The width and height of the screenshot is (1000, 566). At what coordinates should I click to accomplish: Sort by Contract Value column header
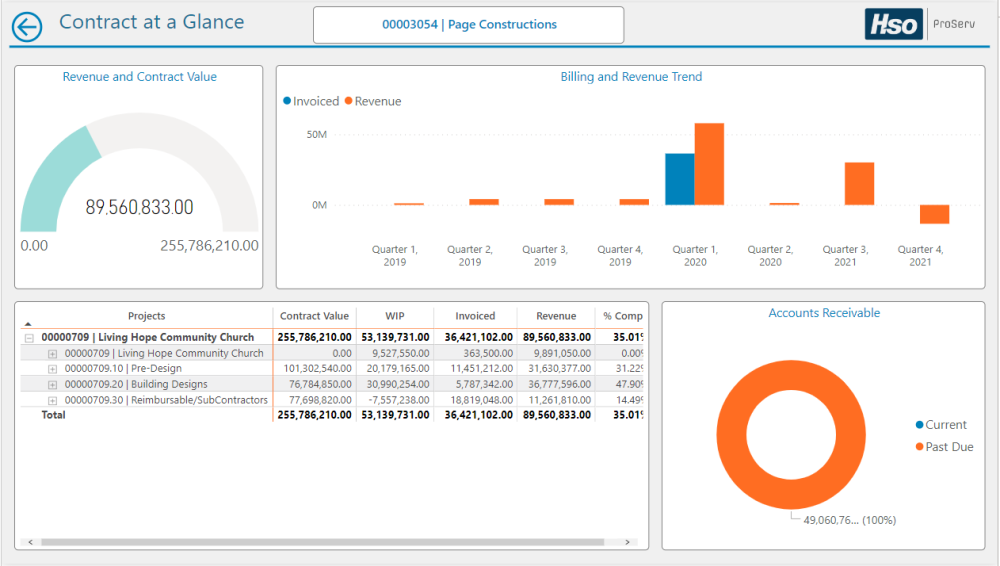pos(314,316)
